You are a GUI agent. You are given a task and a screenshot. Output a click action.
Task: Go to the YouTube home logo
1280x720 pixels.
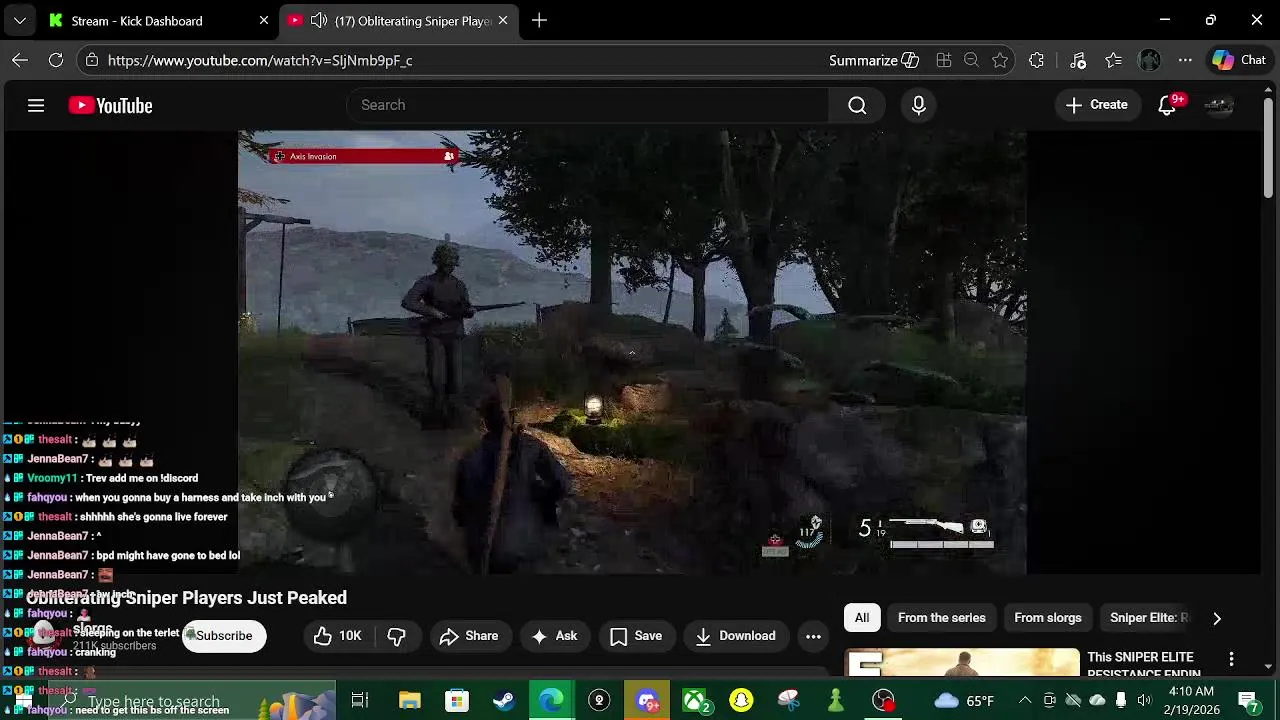[x=110, y=105]
